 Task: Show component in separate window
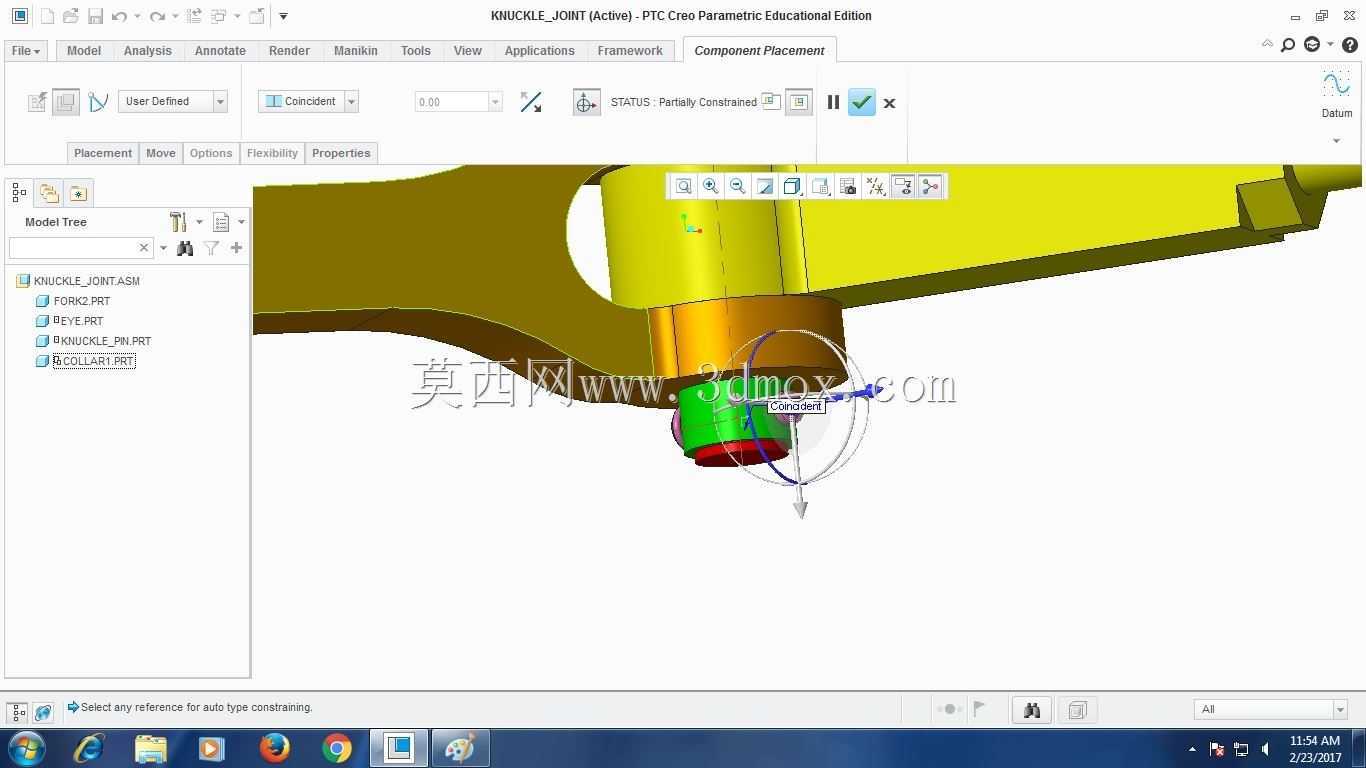pyautogui.click(x=771, y=101)
